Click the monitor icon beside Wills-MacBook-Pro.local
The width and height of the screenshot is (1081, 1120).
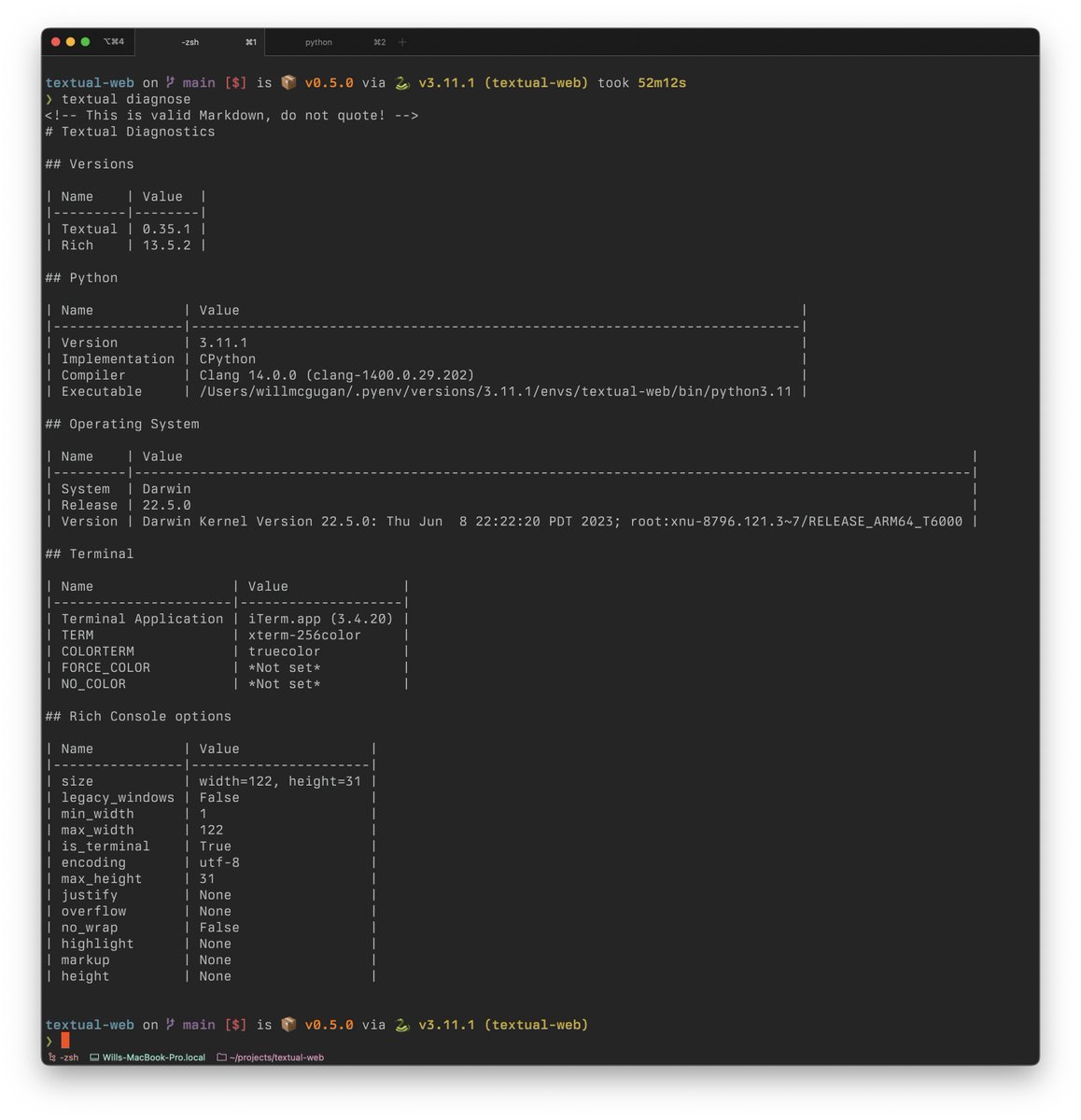(95, 1057)
